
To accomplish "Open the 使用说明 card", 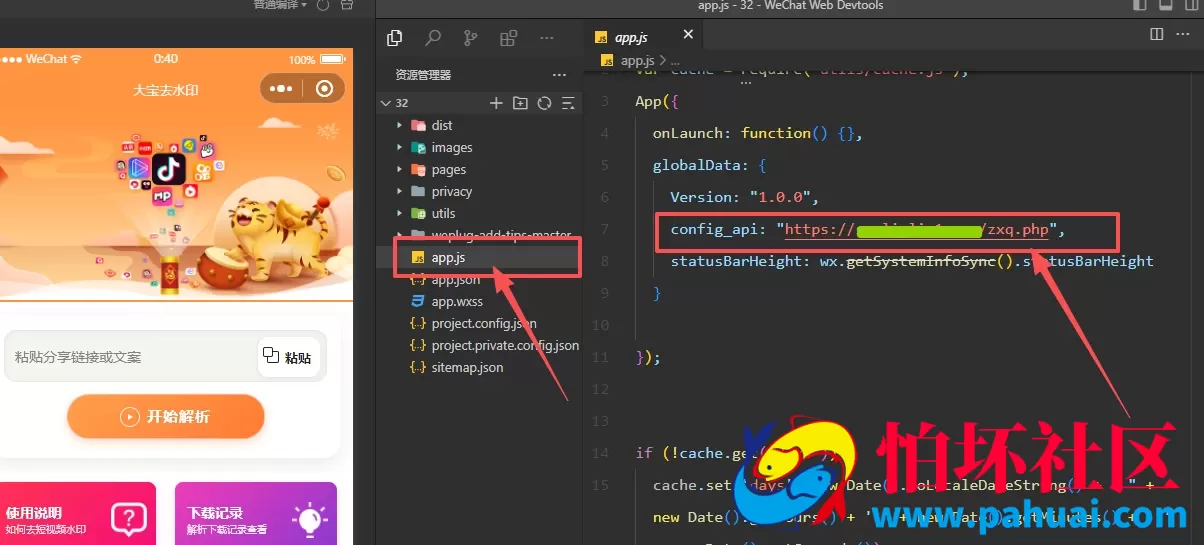I will (78, 514).
